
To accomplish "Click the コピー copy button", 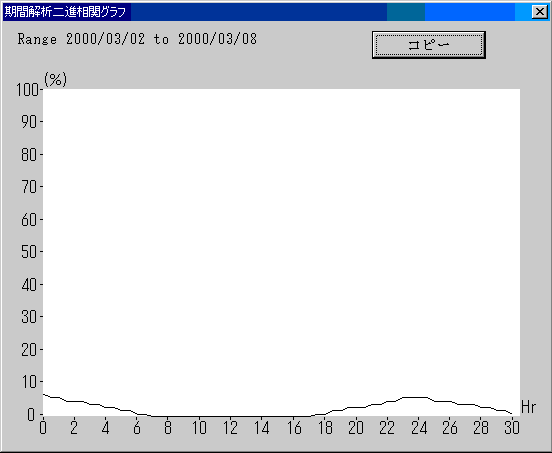I will [x=429, y=45].
